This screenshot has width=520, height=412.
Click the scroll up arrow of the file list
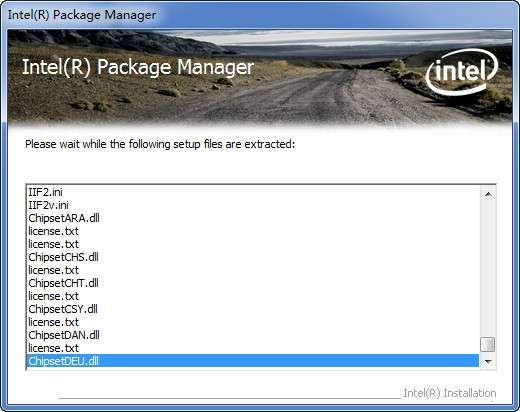tap(488, 195)
